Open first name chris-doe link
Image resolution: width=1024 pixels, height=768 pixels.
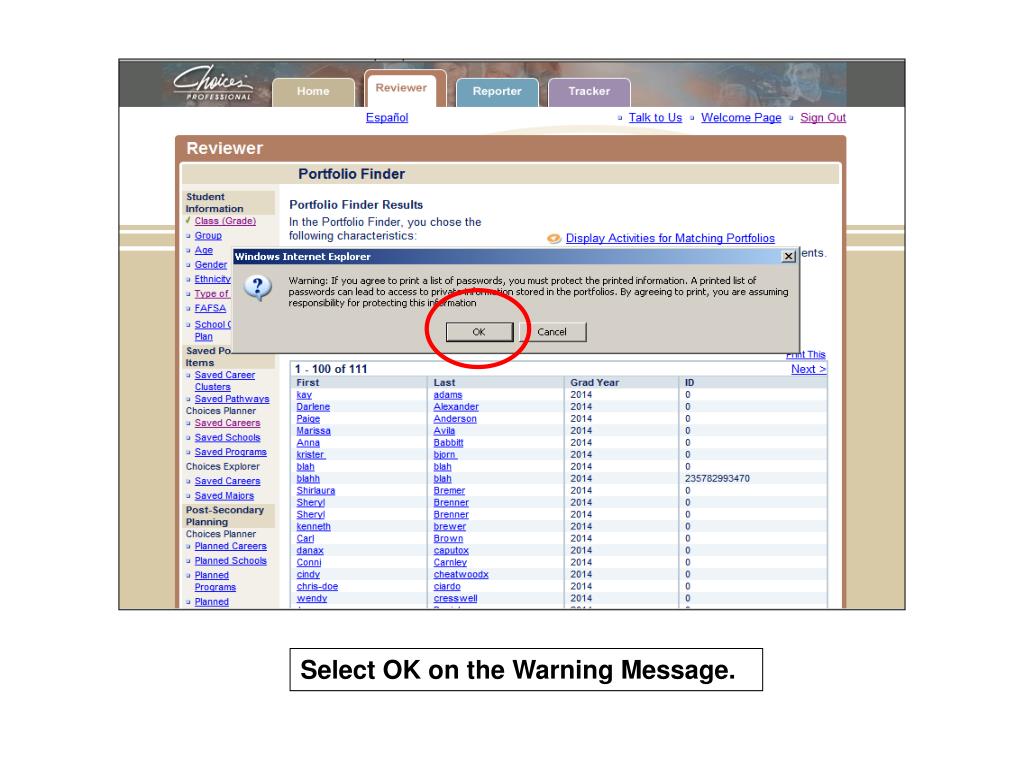(x=317, y=586)
